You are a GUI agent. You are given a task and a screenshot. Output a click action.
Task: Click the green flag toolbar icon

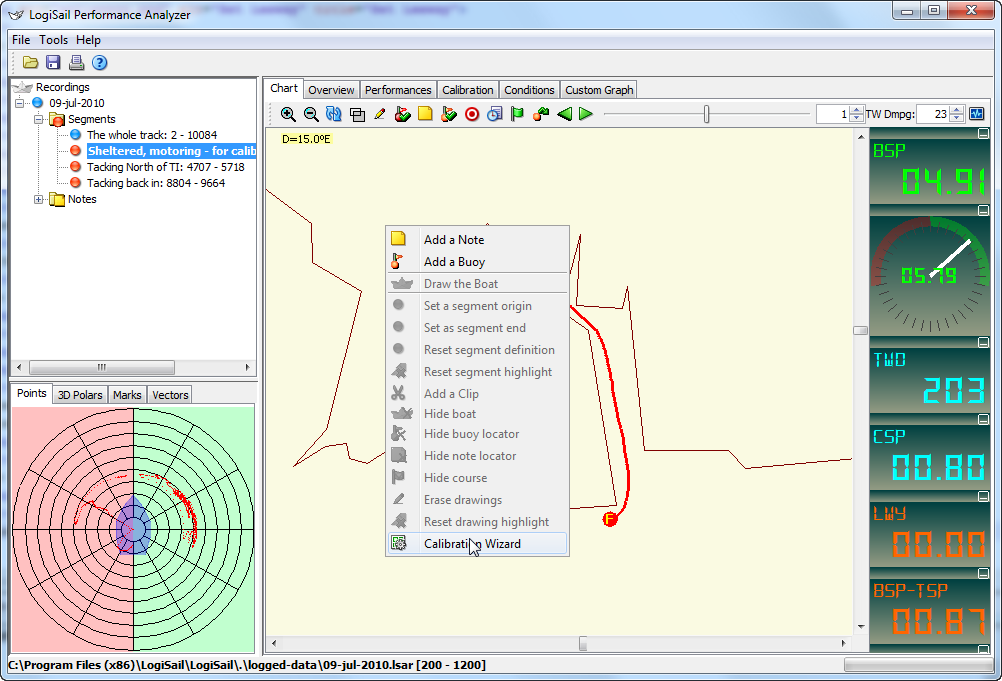[517, 114]
